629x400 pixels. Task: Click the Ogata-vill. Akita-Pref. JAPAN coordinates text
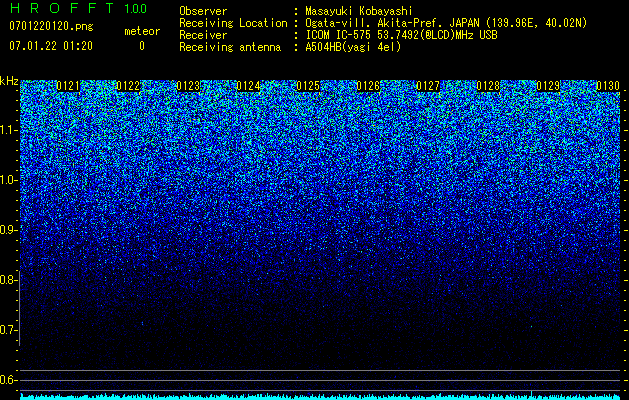pyautogui.click(x=446, y=23)
